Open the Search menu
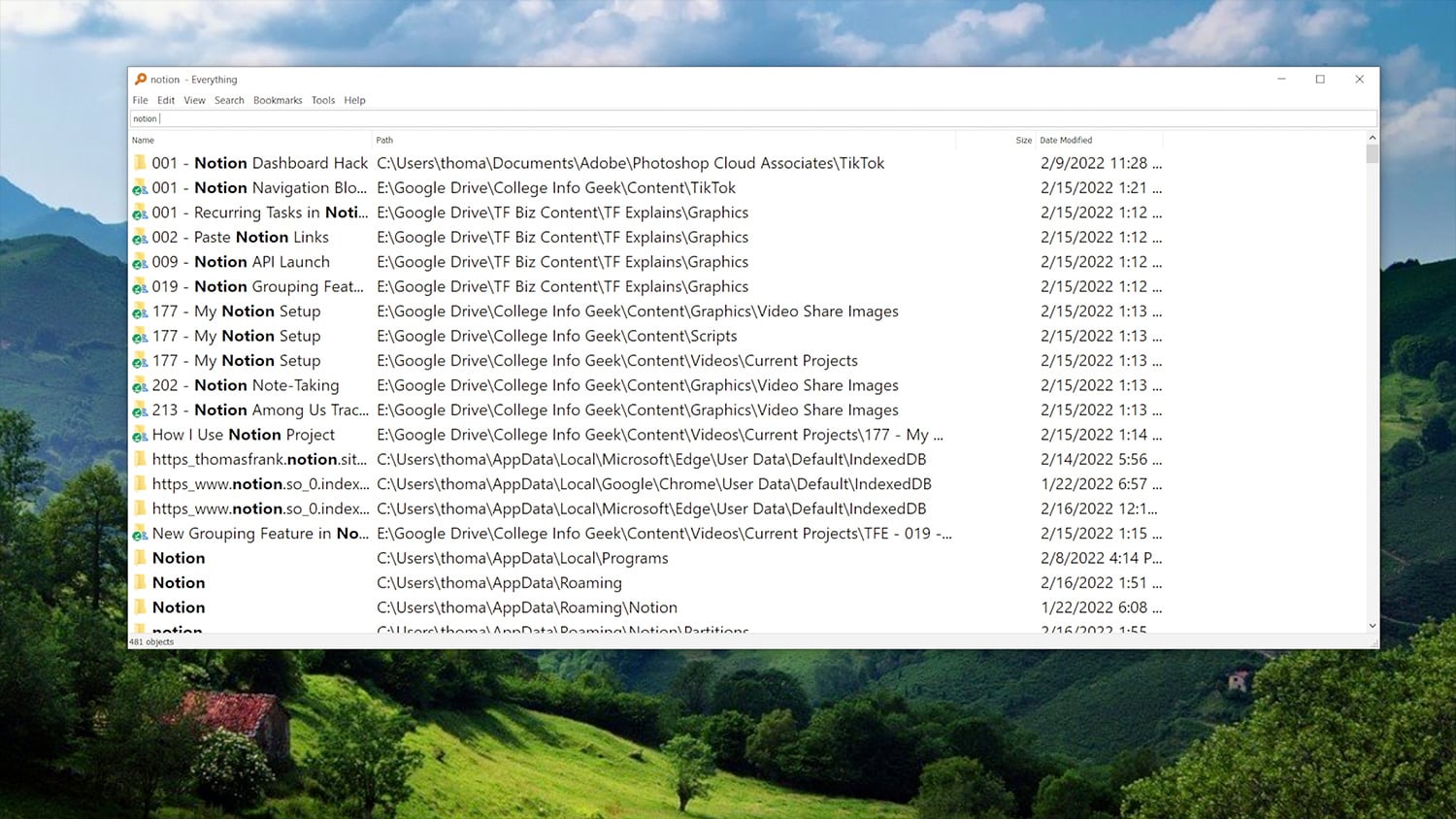 coord(229,100)
